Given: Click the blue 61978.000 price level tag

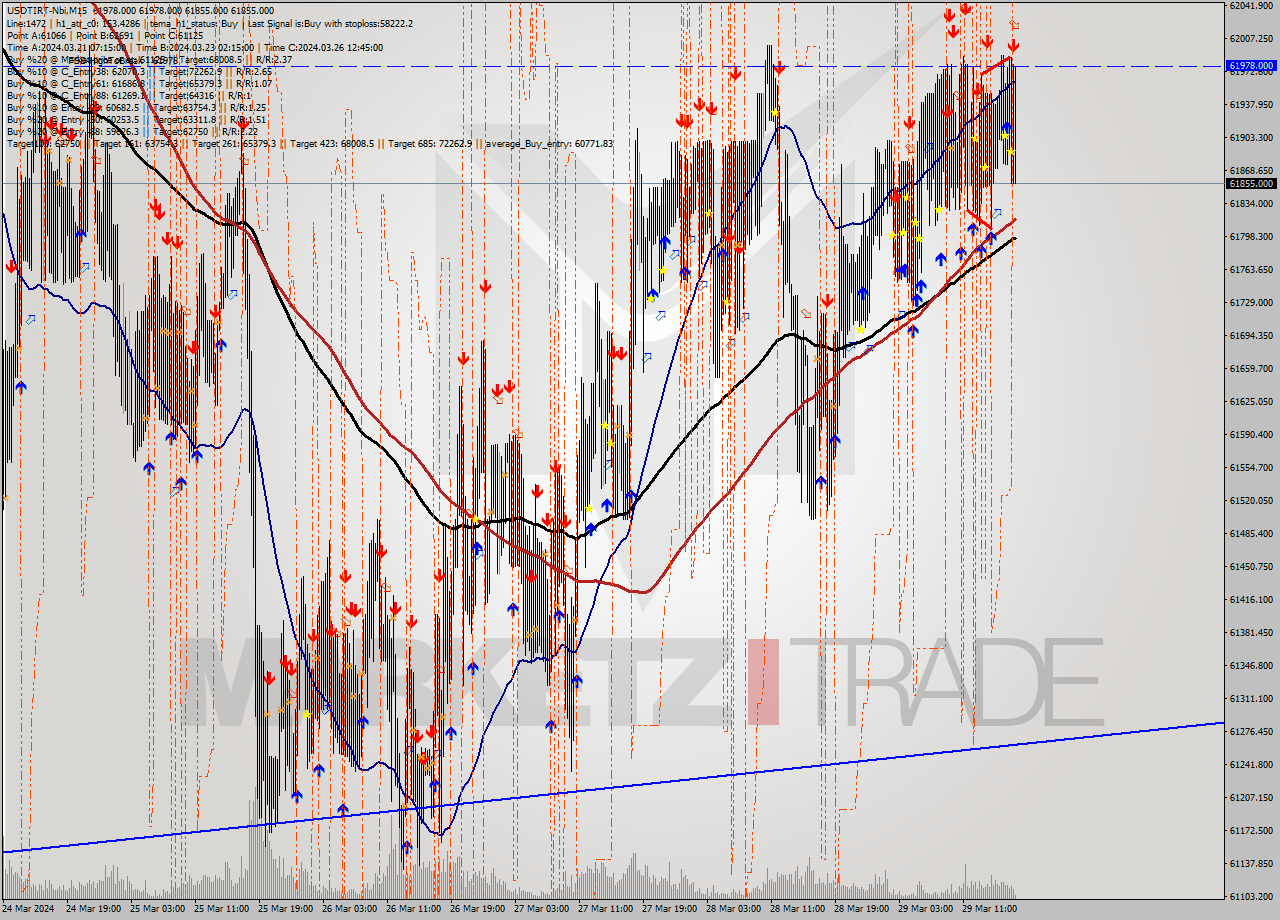Looking at the screenshot, I should 1251,67.
